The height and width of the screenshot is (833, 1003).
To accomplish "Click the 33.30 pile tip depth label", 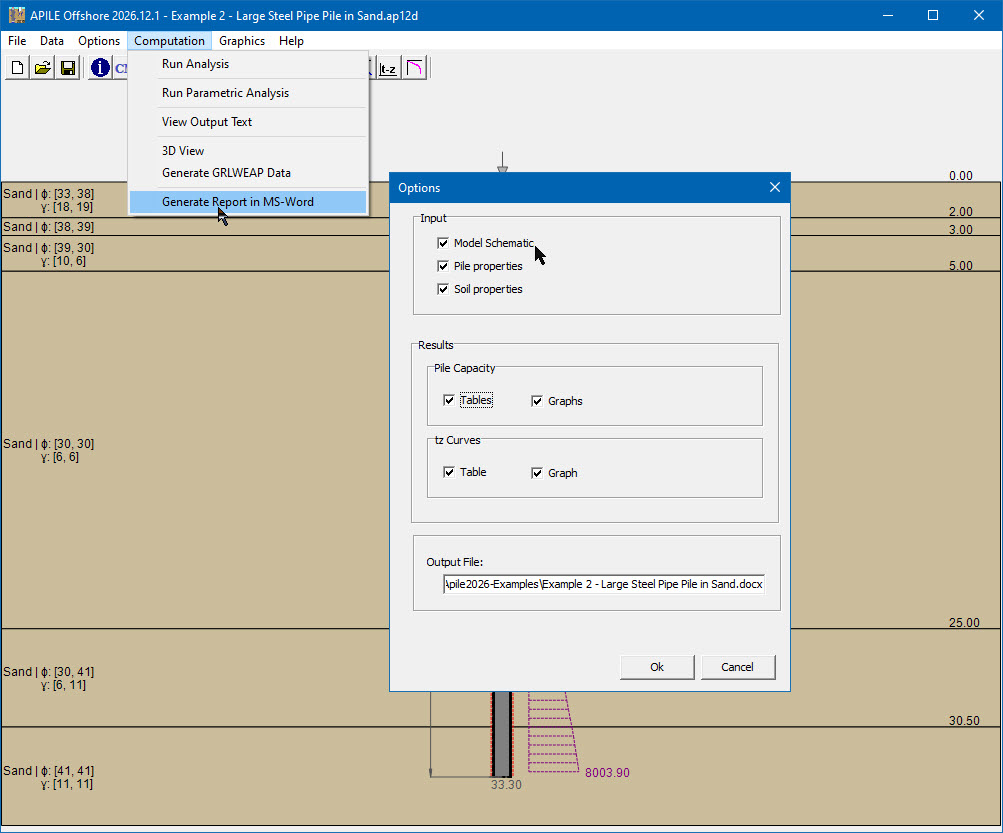I will tap(506, 785).
